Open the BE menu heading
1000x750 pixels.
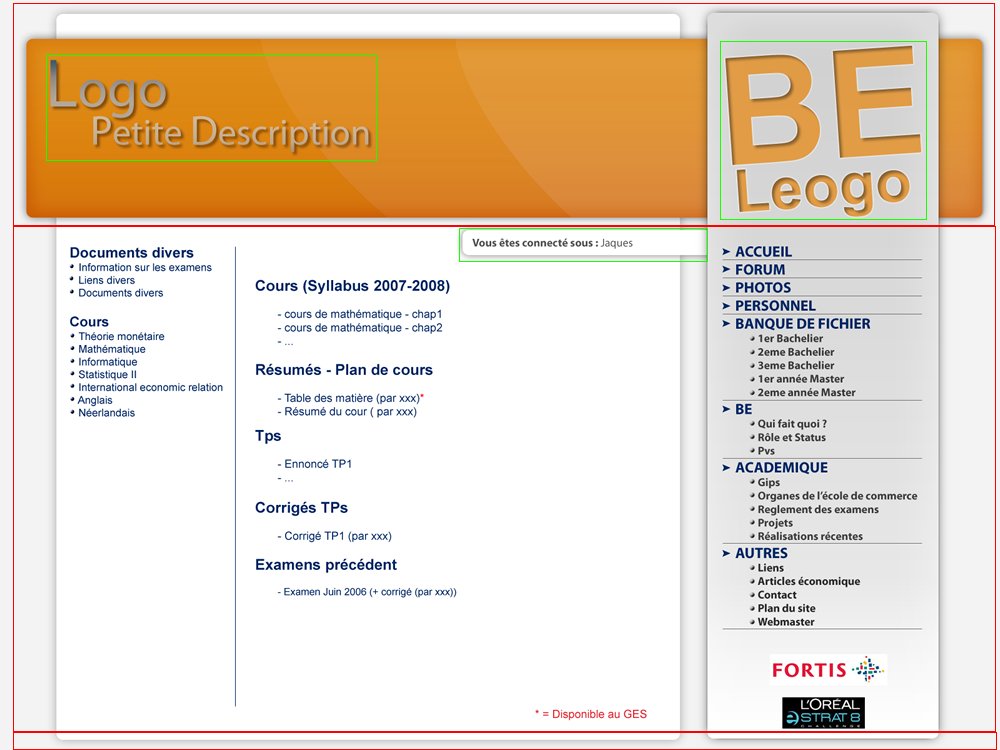[x=744, y=409]
